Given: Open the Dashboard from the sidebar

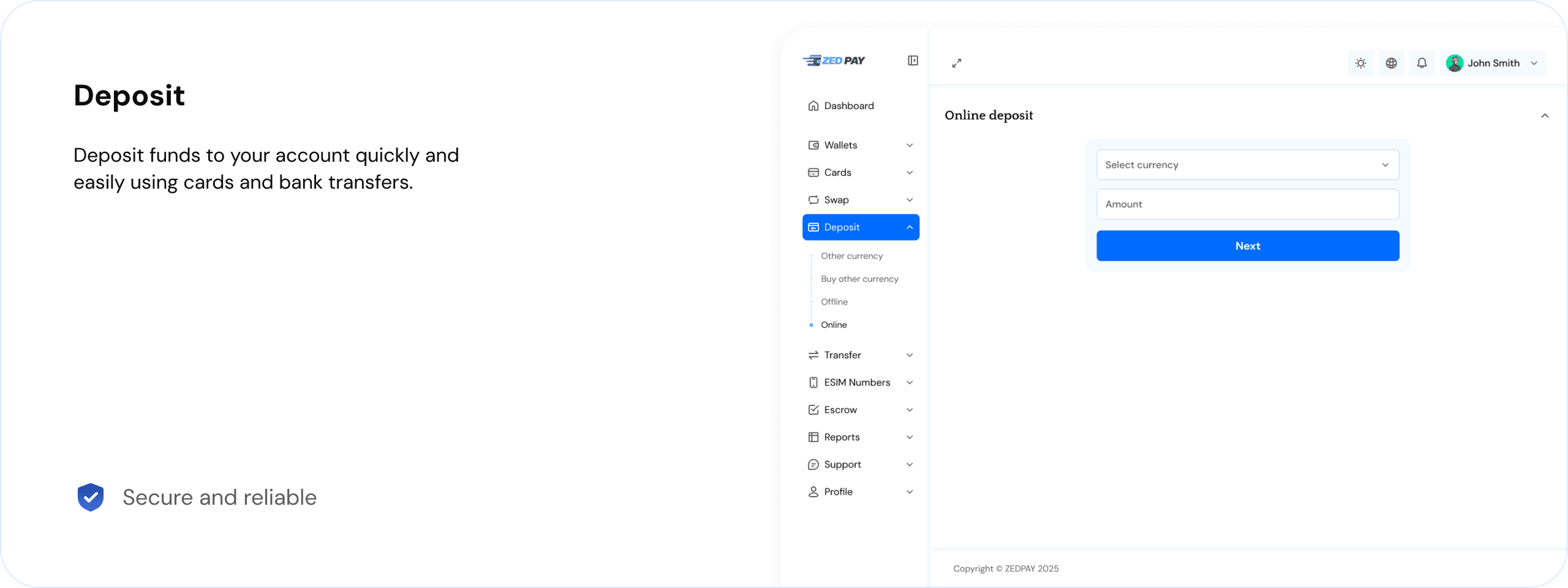Looking at the screenshot, I should point(848,105).
